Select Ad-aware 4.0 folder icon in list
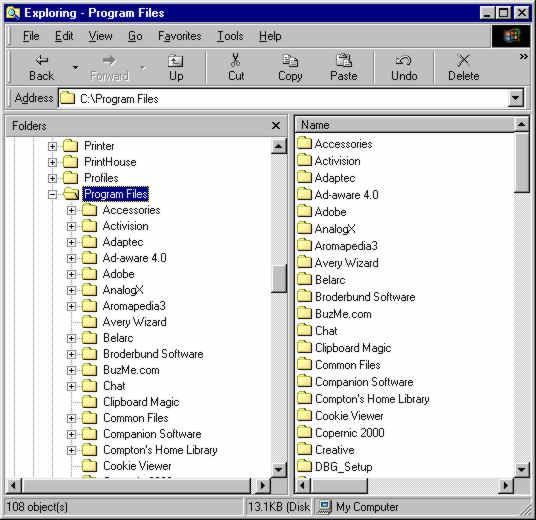 [304, 194]
